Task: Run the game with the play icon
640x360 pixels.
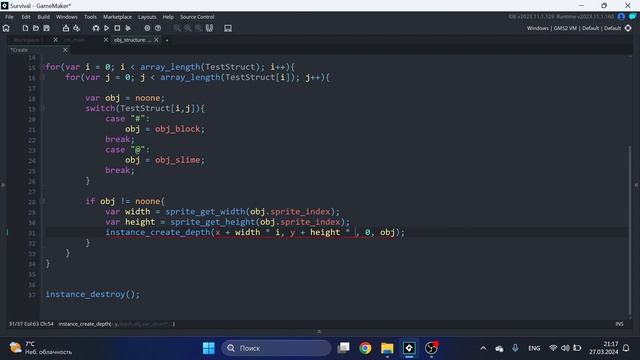Action: tap(107, 28)
